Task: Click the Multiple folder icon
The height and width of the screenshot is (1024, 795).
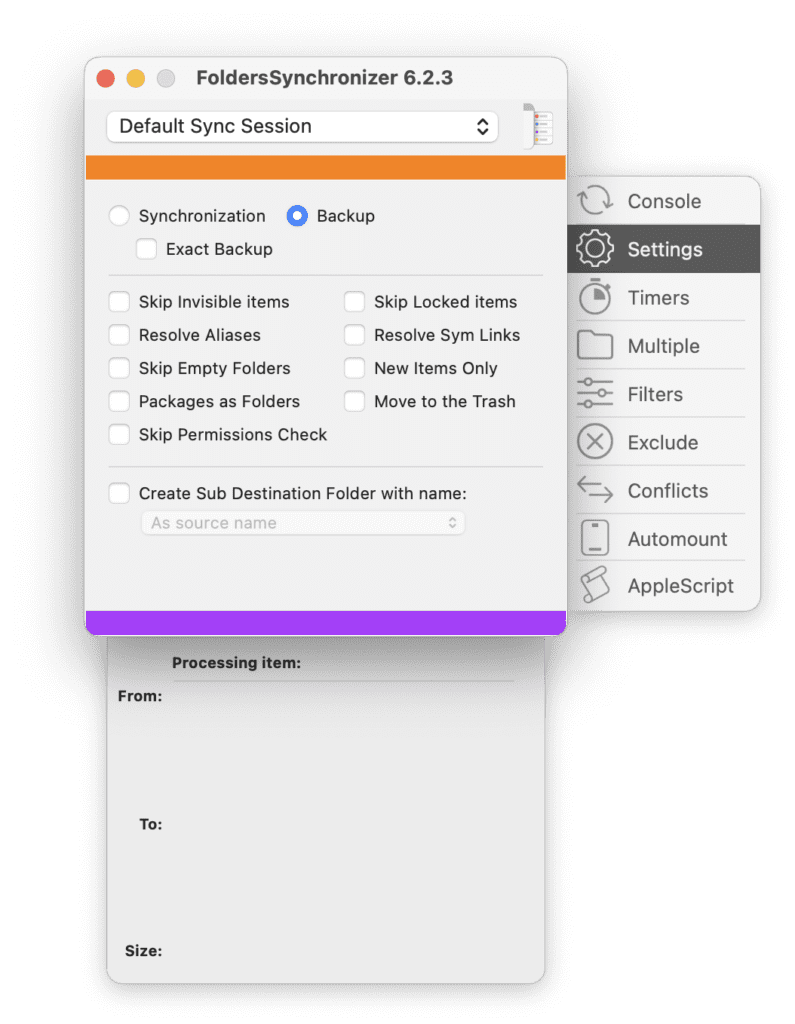Action: tap(594, 345)
